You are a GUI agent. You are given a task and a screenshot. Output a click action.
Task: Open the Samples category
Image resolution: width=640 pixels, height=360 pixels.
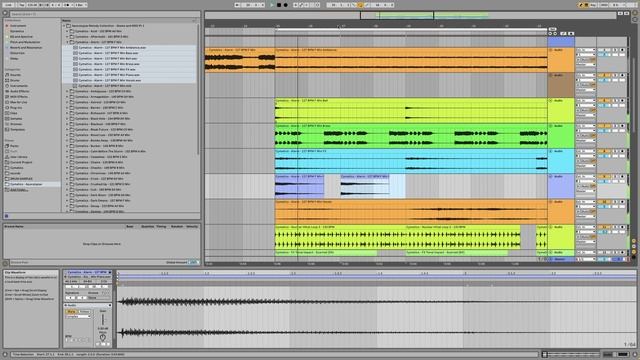click(16, 119)
